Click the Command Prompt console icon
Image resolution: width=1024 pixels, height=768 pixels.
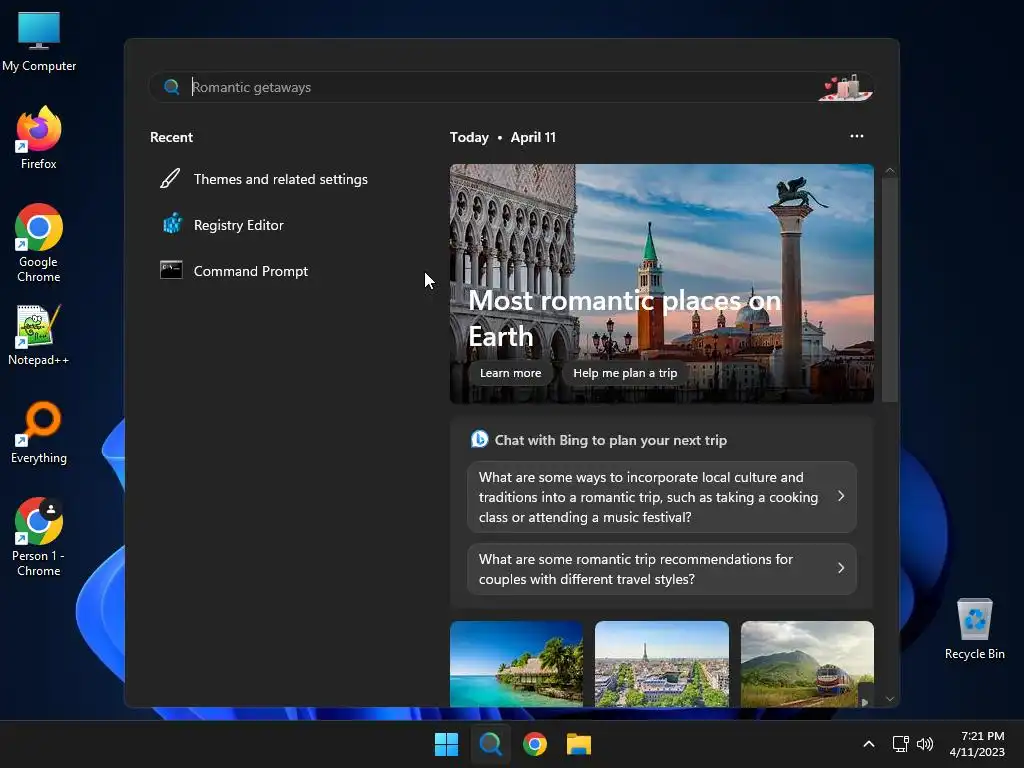click(171, 270)
